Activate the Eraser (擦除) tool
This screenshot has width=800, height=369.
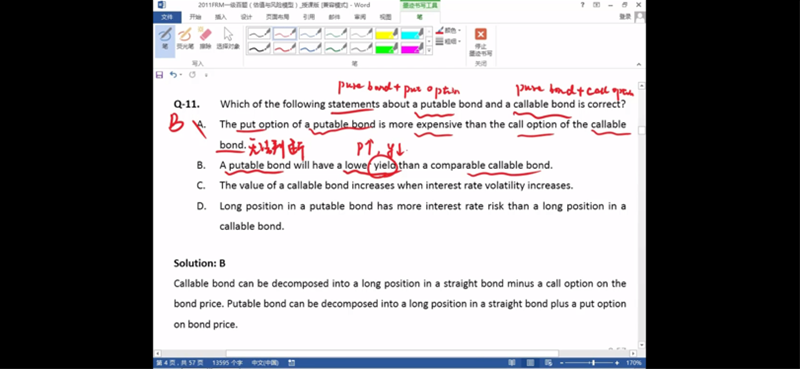(205, 38)
